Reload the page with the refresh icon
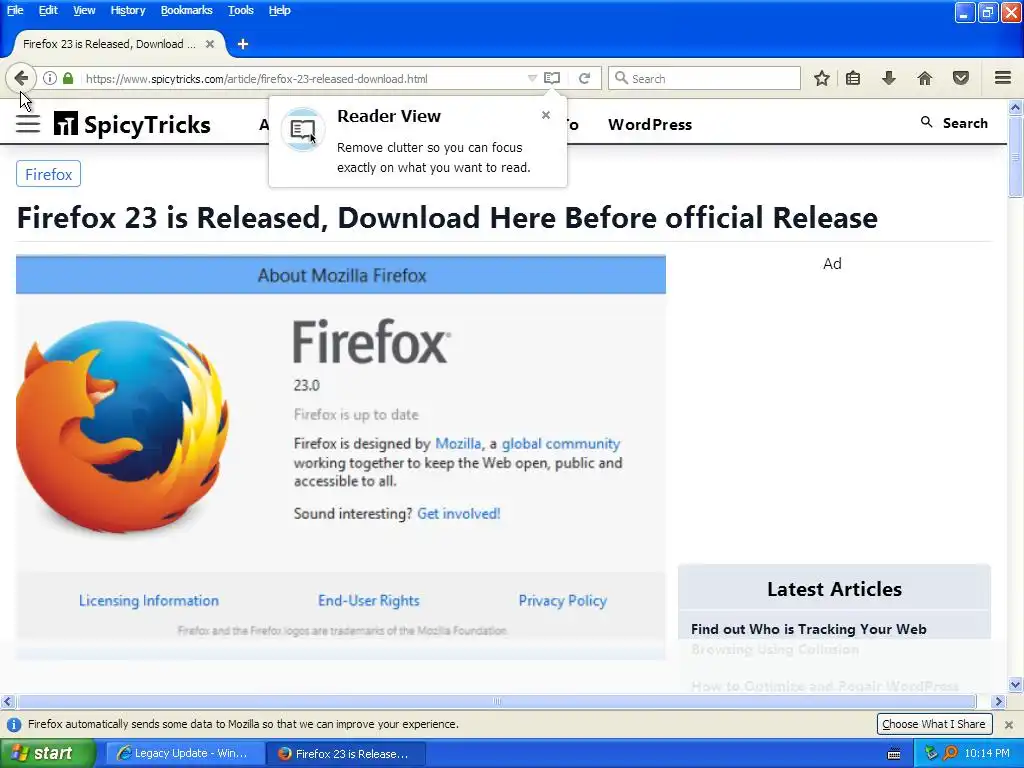1024x768 pixels. point(584,78)
